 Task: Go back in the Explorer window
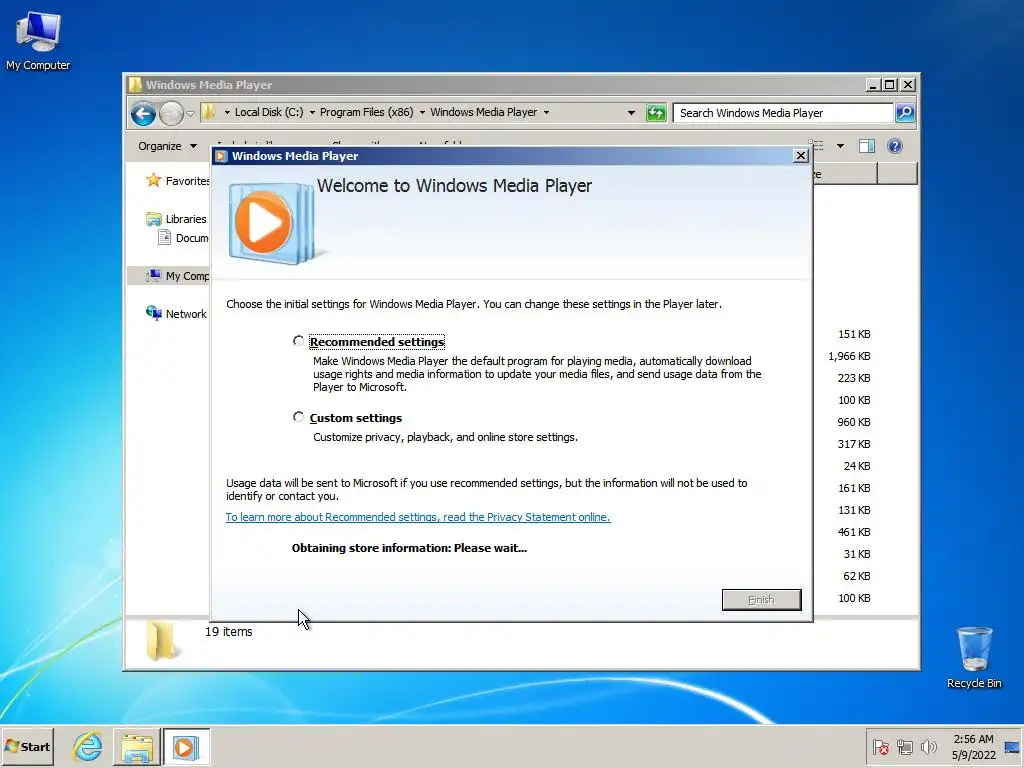coord(143,113)
